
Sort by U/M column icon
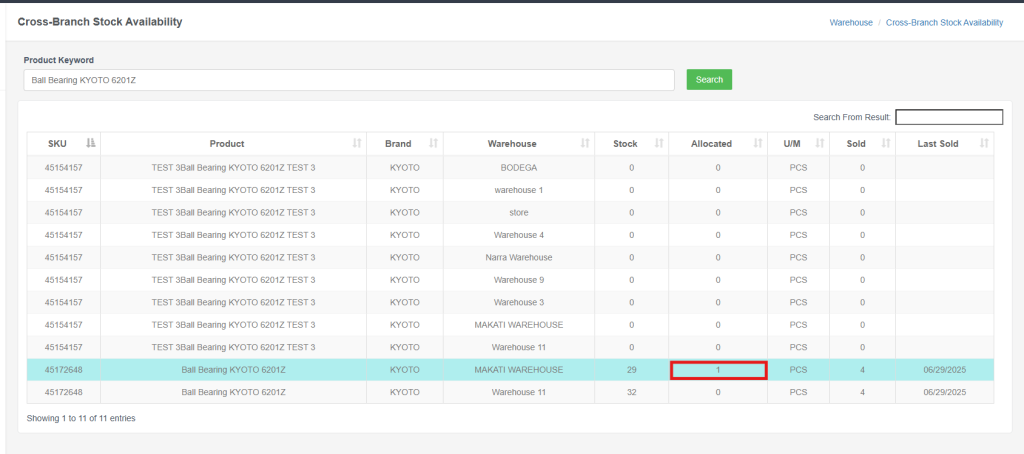click(819, 144)
